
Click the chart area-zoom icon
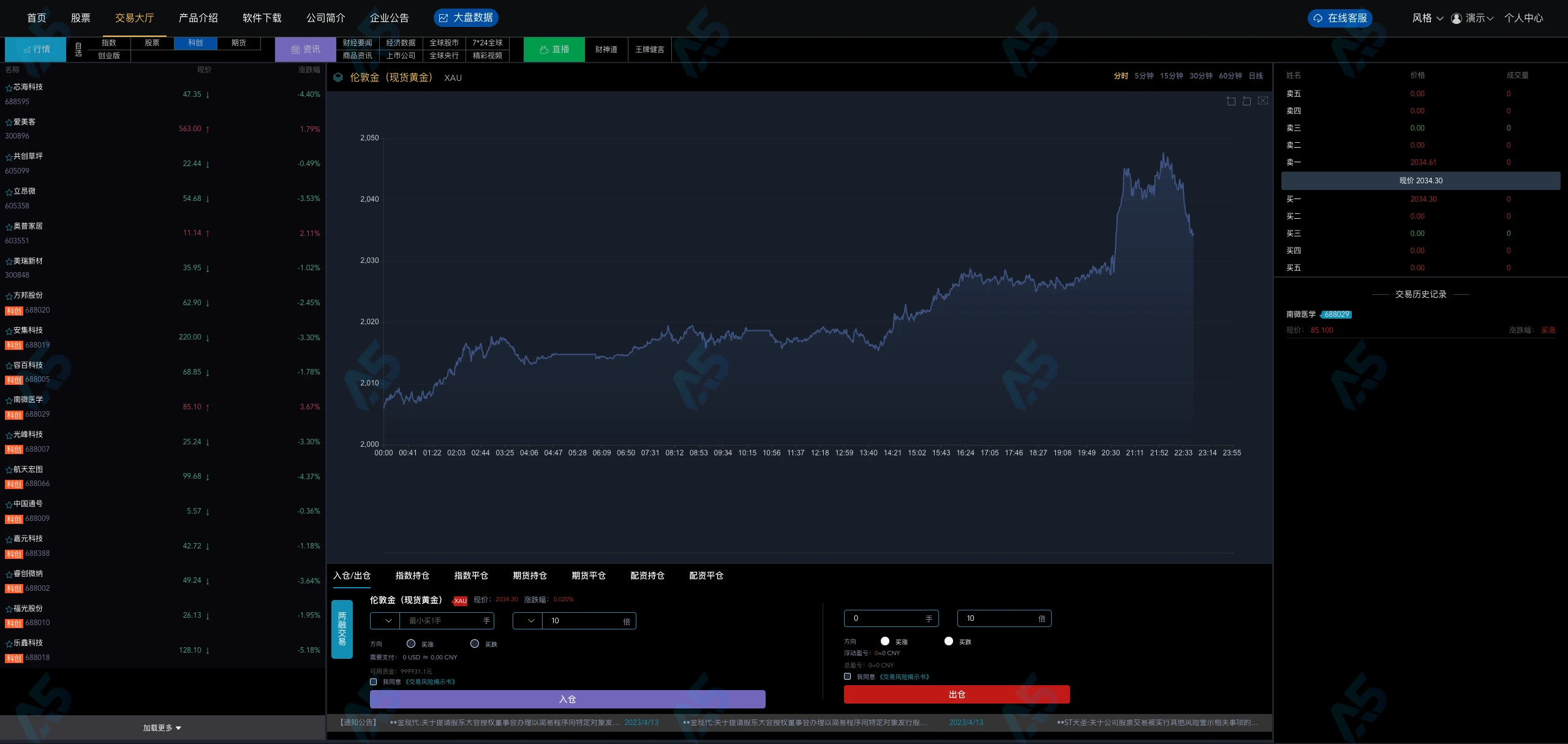pyautogui.click(x=1231, y=101)
